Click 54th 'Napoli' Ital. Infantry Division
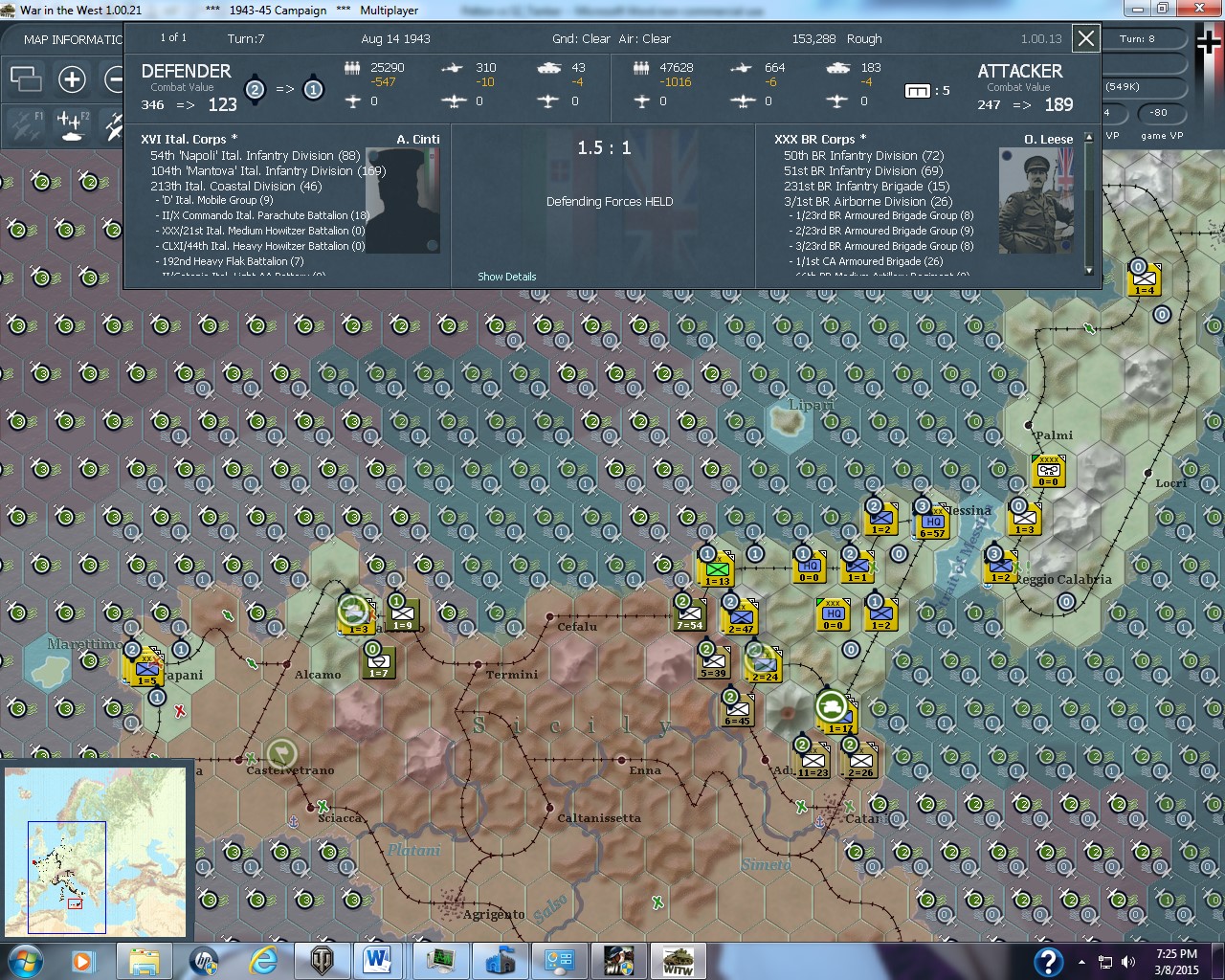The height and width of the screenshot is (980, 1225). tap(255, 155)
